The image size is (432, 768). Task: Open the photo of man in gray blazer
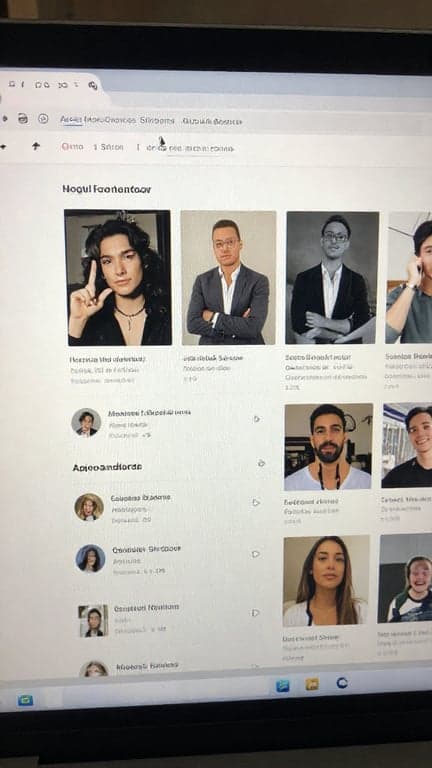pos(228,278)
